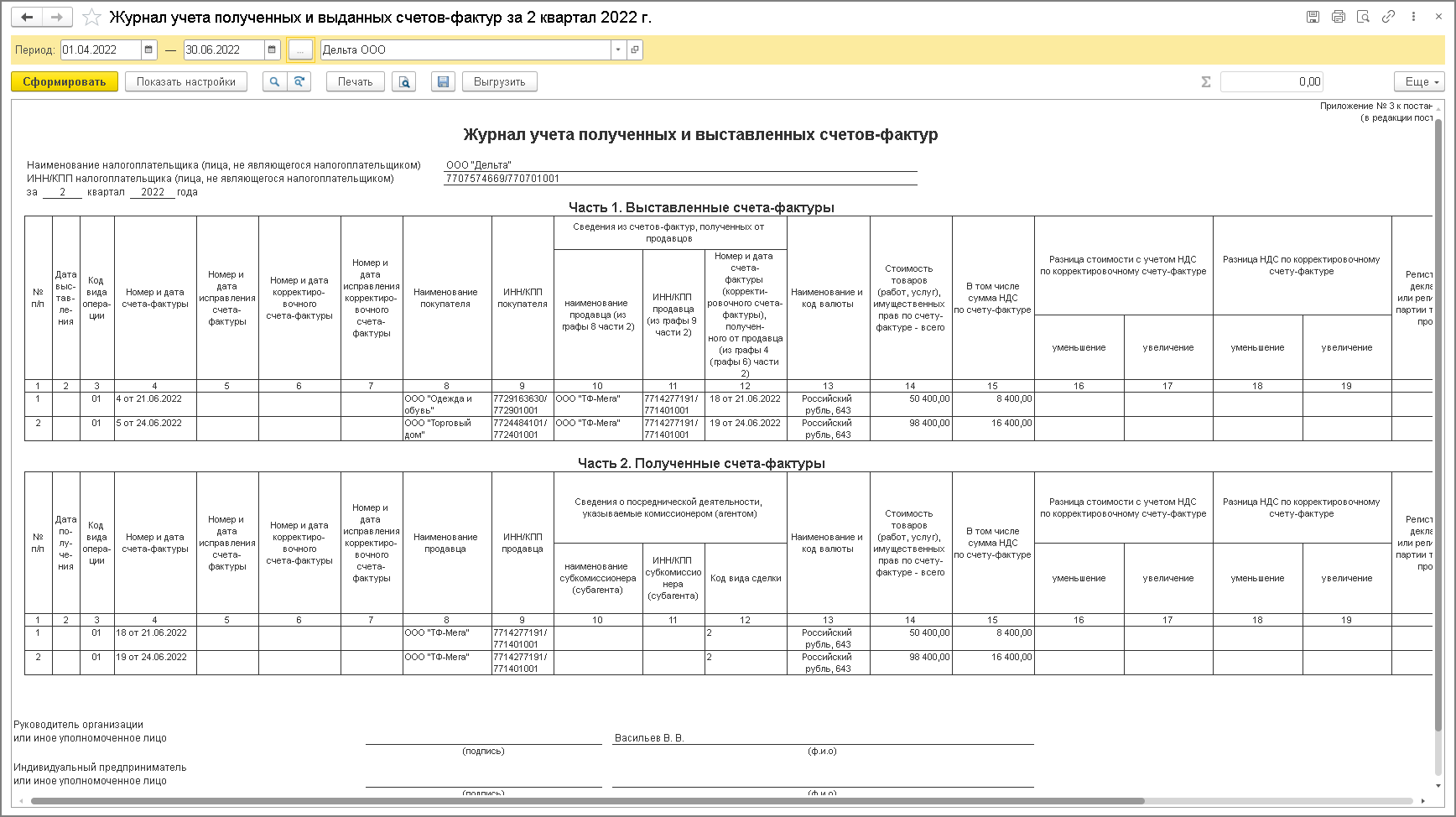The image size is (1456, 817).
Task: Select cell '18 от 21.06.2022' in Part 2
Action: [x=155, y=638]
